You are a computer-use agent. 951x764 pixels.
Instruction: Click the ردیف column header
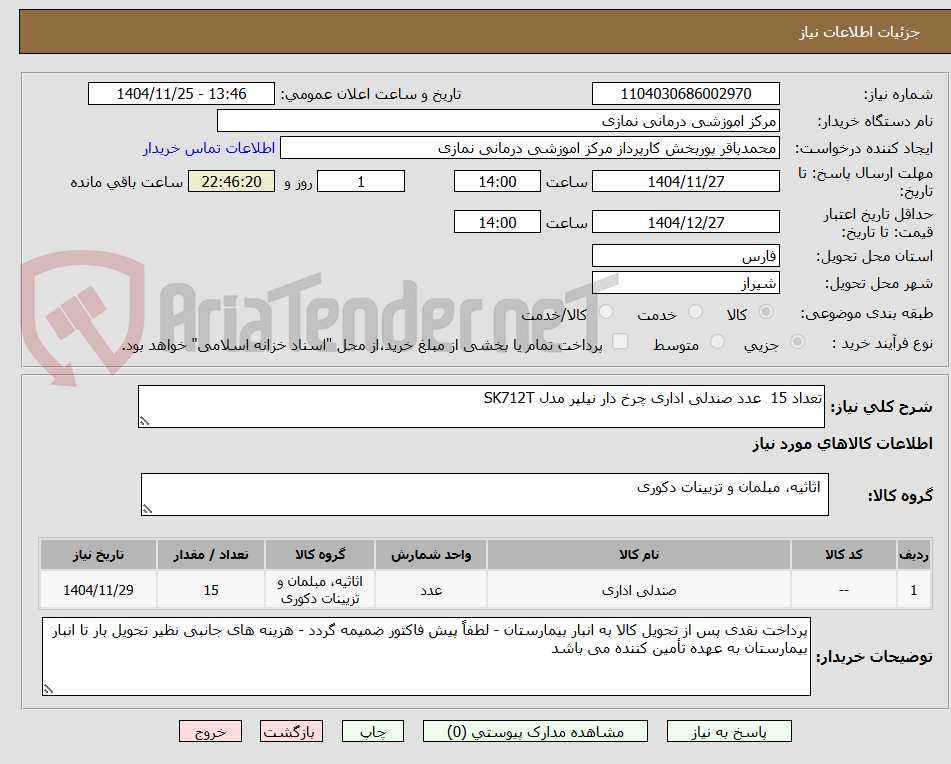914,555
